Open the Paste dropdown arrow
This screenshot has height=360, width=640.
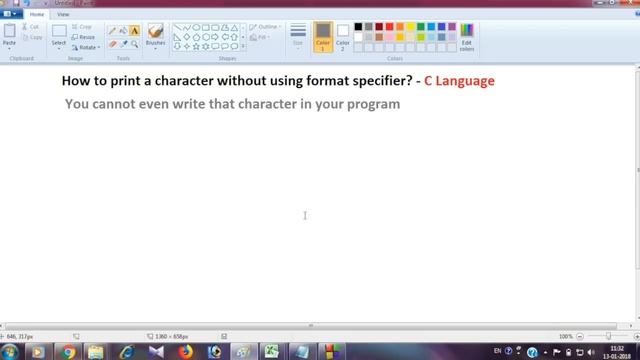[x=9, y=49]
